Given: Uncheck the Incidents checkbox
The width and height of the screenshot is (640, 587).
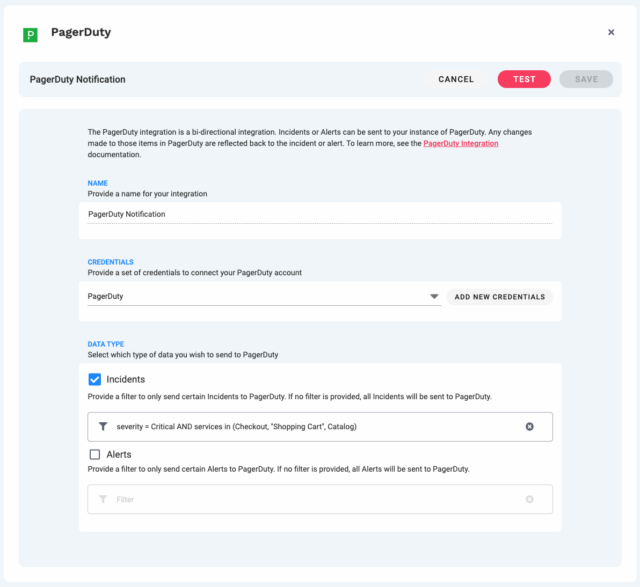Looking at the screenshot, I should pyautogui.click(x=95, y=379).
